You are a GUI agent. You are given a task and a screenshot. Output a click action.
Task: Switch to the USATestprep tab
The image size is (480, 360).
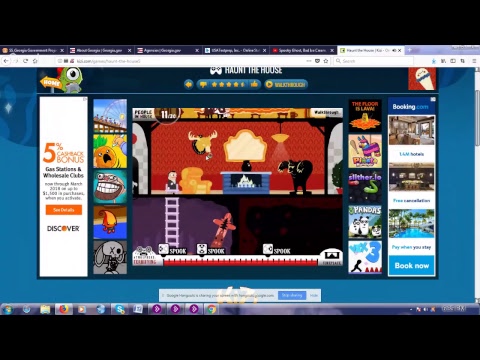pos(235,50)
